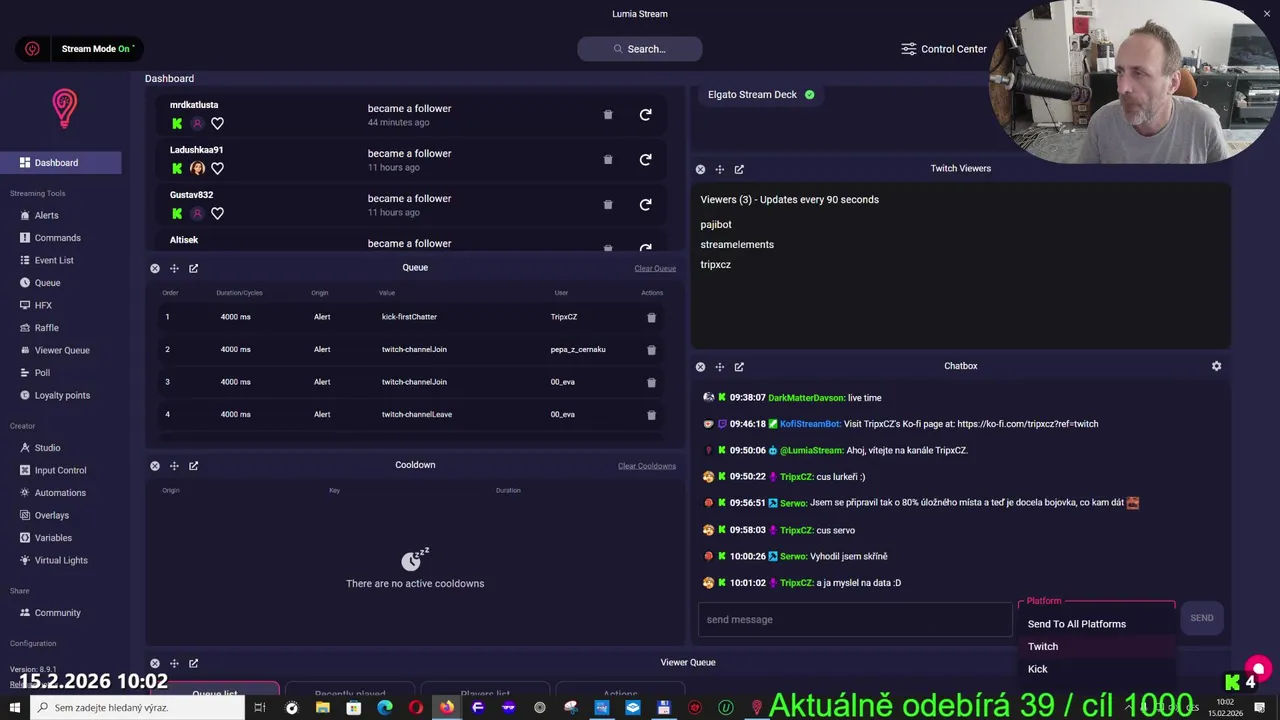Delete Ladushkaa91 follower event
1280x720 pixels.
pos(608,160)
